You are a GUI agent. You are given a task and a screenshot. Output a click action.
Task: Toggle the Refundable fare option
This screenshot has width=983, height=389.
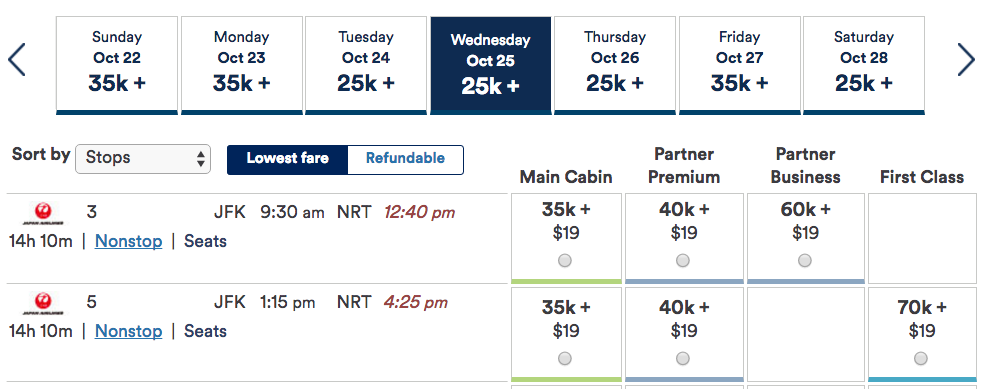click(406, 159)
